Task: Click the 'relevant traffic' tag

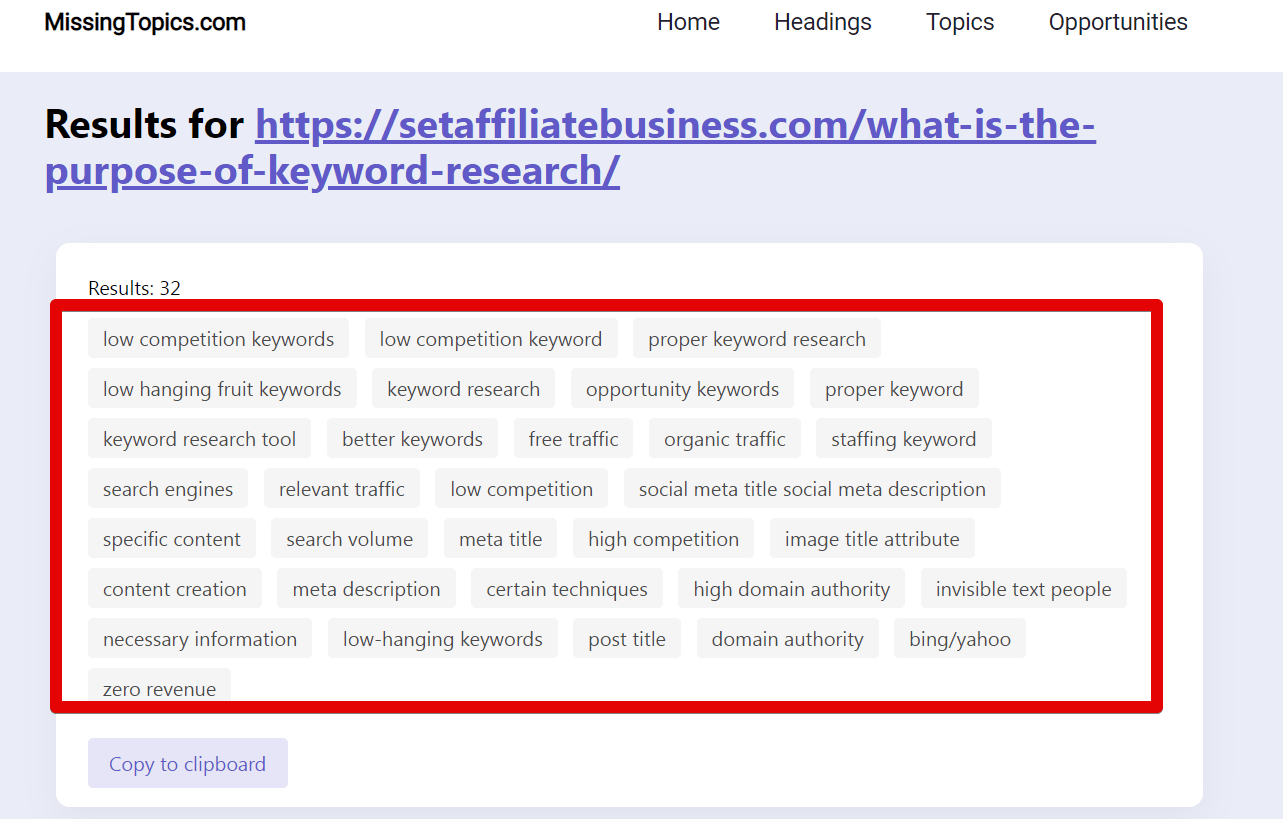Action: [x=342, y=489]
